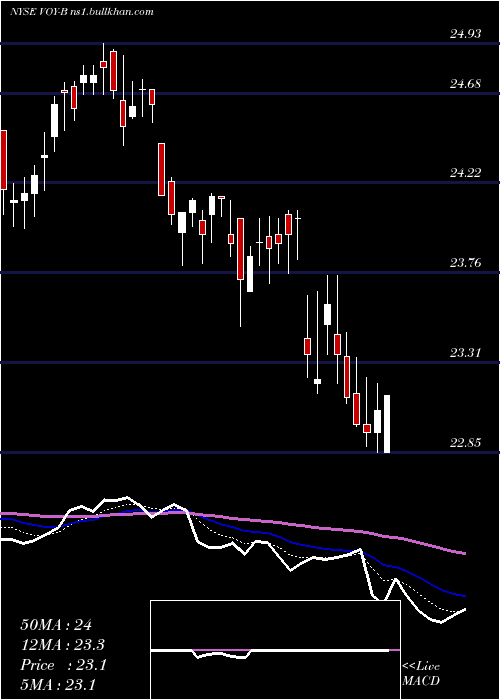Click the Price : 23.1 reading
The width and height of the screenshot is (500, 700).
point(63,665)
